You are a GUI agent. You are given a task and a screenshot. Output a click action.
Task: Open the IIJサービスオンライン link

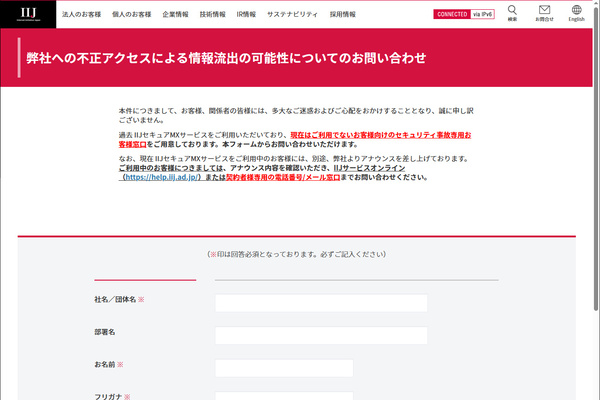pyautogui.click(x=369, y=168)
